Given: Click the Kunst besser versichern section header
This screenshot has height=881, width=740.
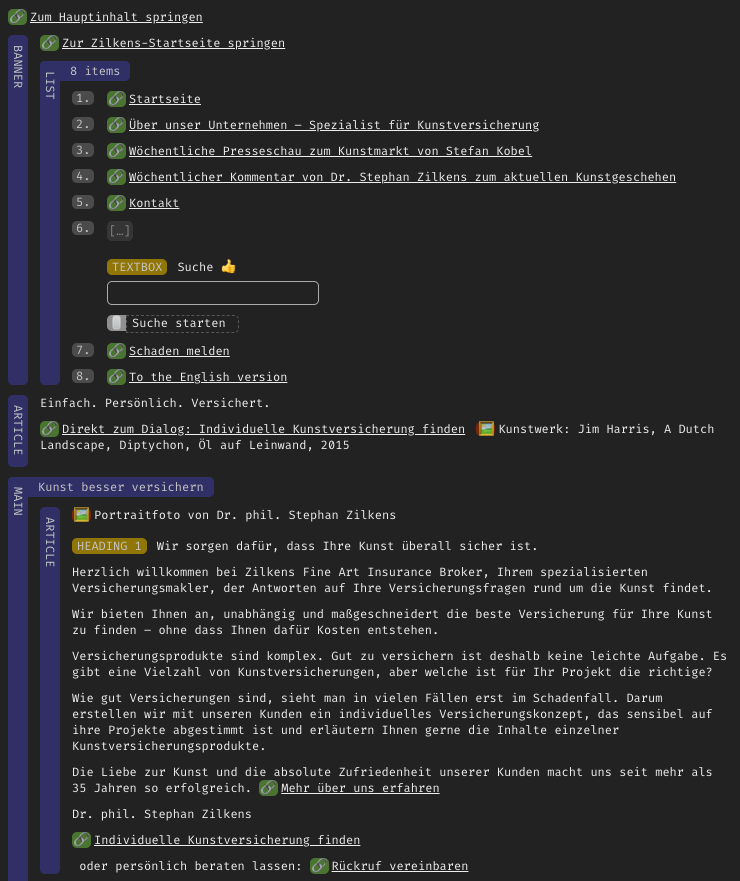Looking at the screenshot, I should 120,487.
